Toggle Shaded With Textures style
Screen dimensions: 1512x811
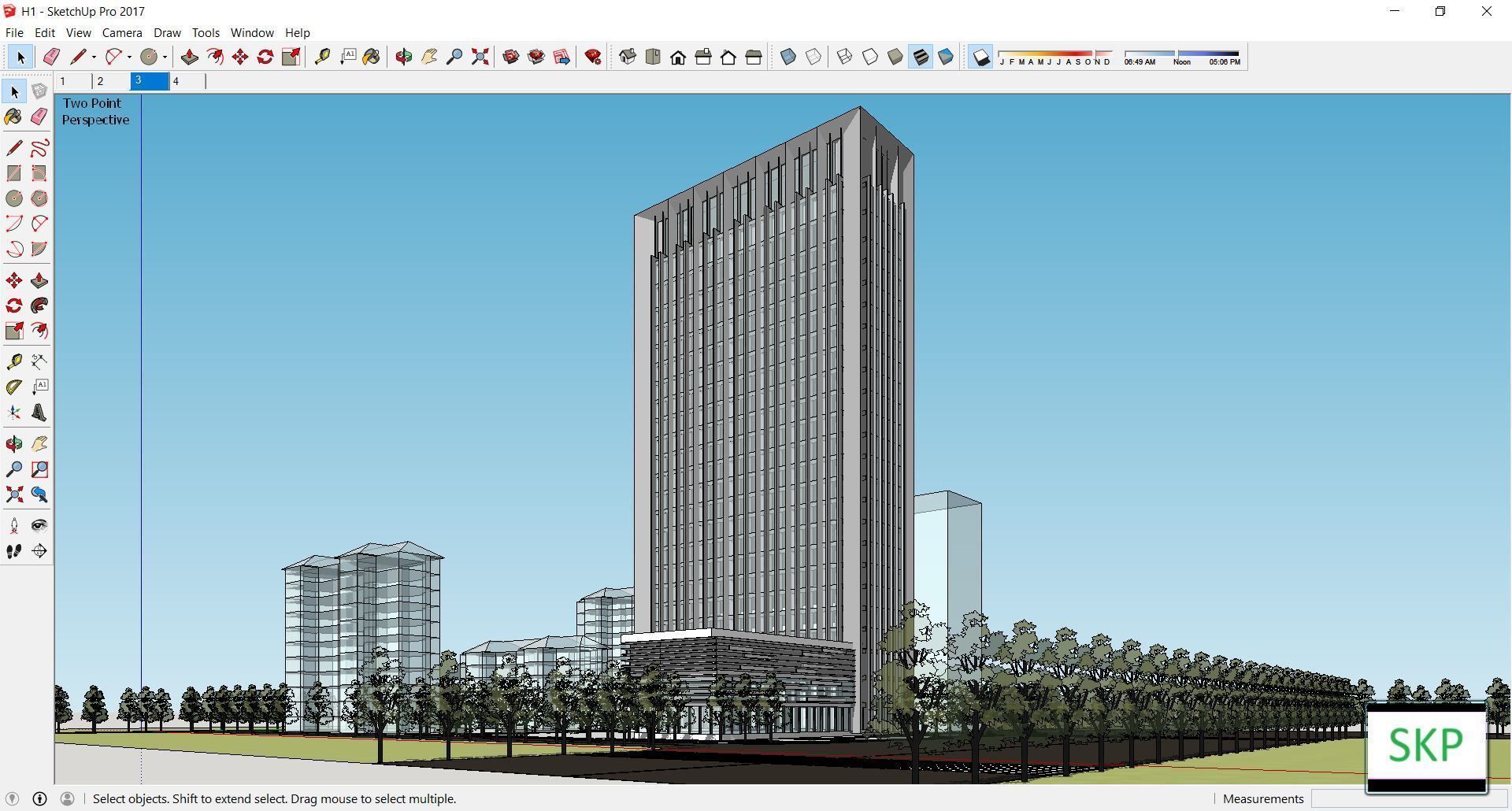[x=921, y=57]
